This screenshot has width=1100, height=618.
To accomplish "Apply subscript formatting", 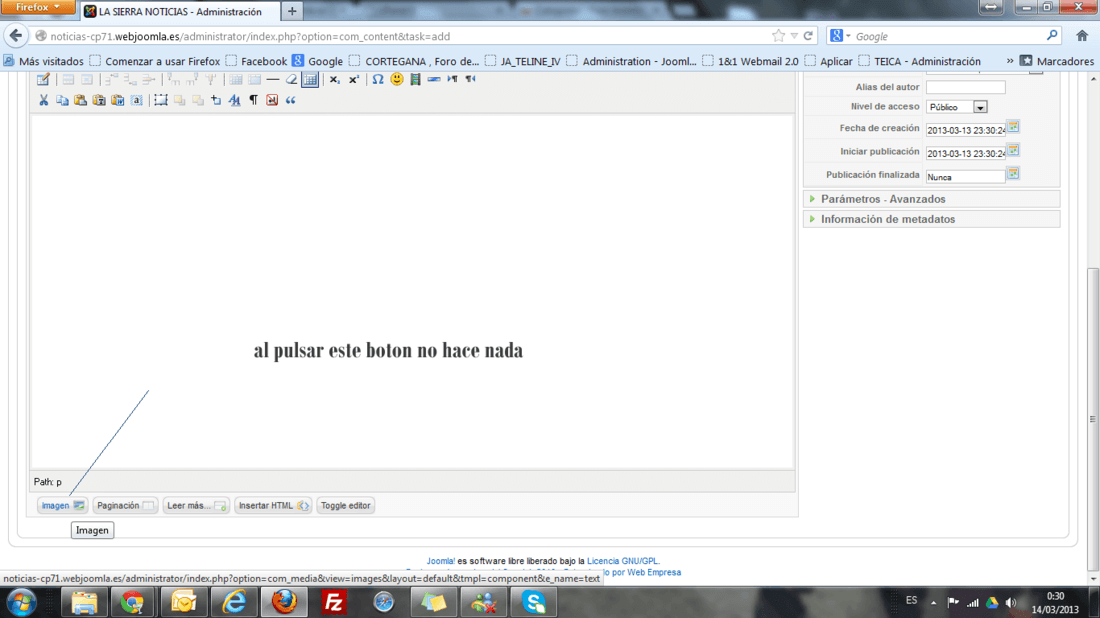I will [335, 79].
